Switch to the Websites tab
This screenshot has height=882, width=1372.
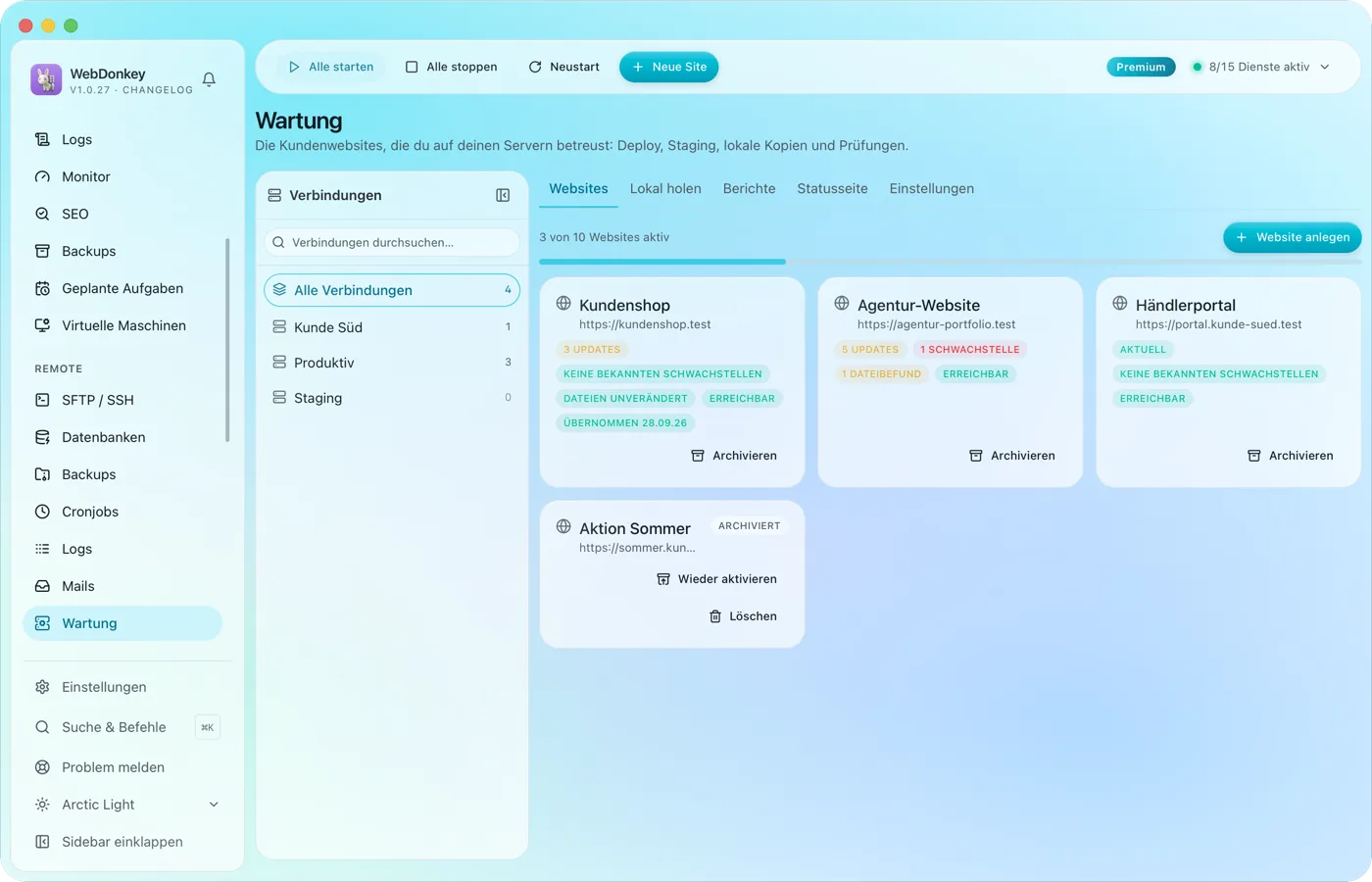tap(578, 189)
